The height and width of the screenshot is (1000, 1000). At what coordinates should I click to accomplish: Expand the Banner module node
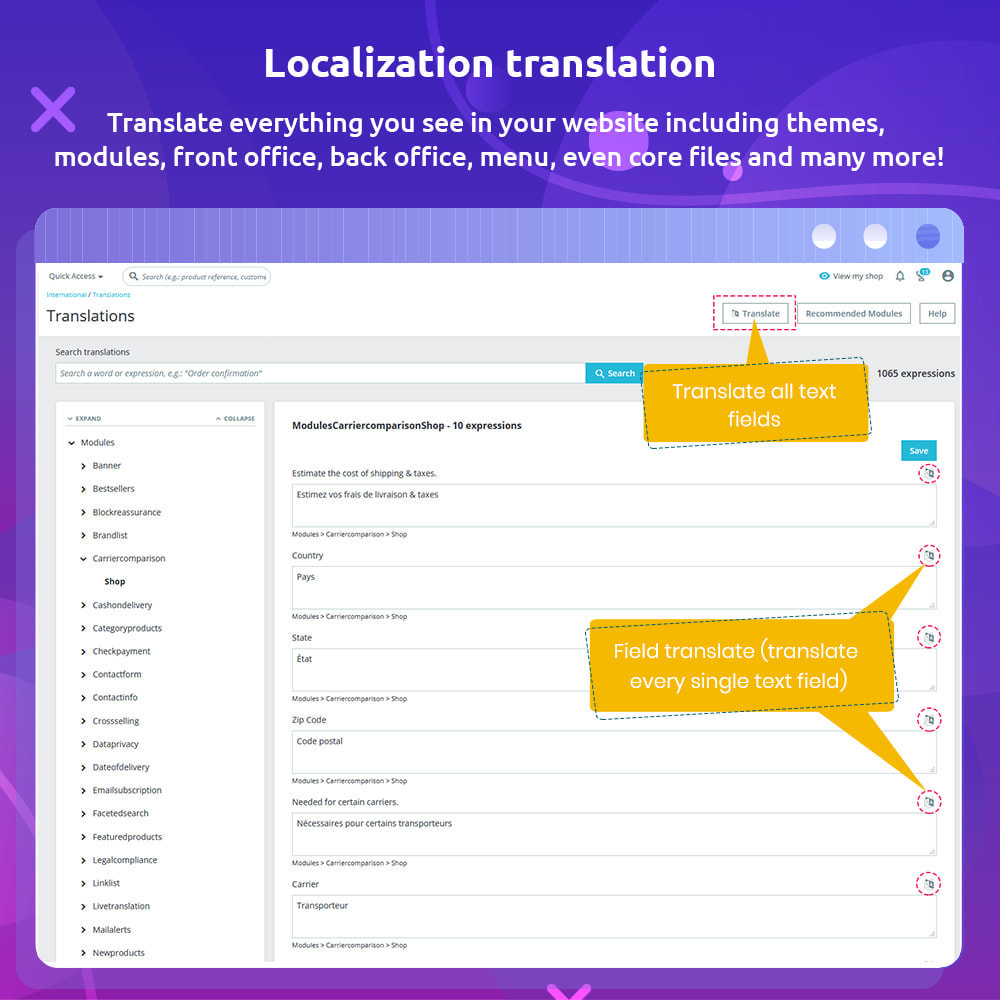(x=83, y=466)
